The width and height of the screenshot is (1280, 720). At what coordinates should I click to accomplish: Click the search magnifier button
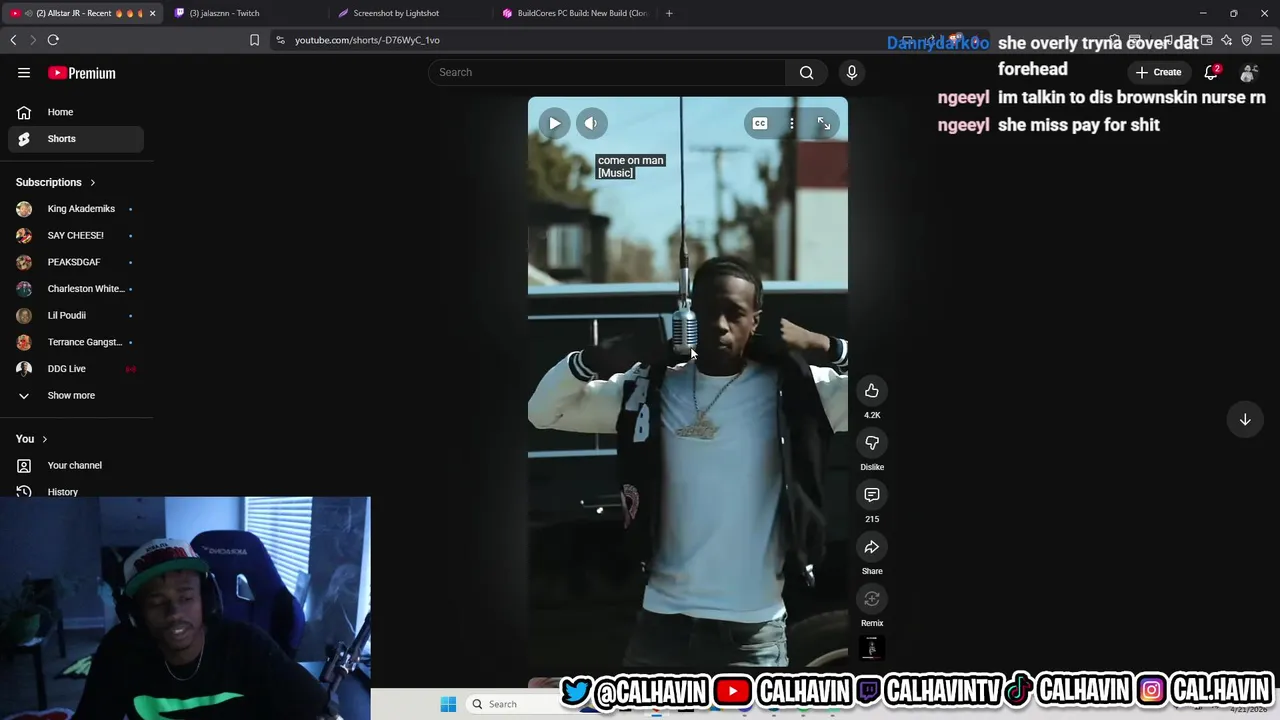tap(806, 72)
